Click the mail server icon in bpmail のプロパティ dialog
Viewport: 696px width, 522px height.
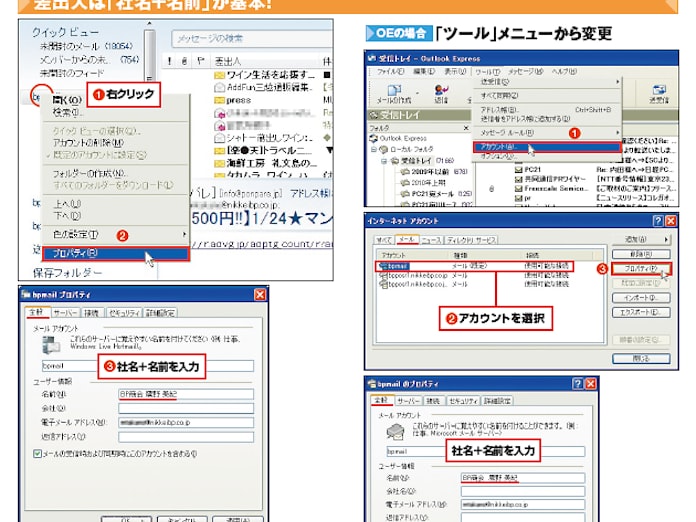point(395,431)
